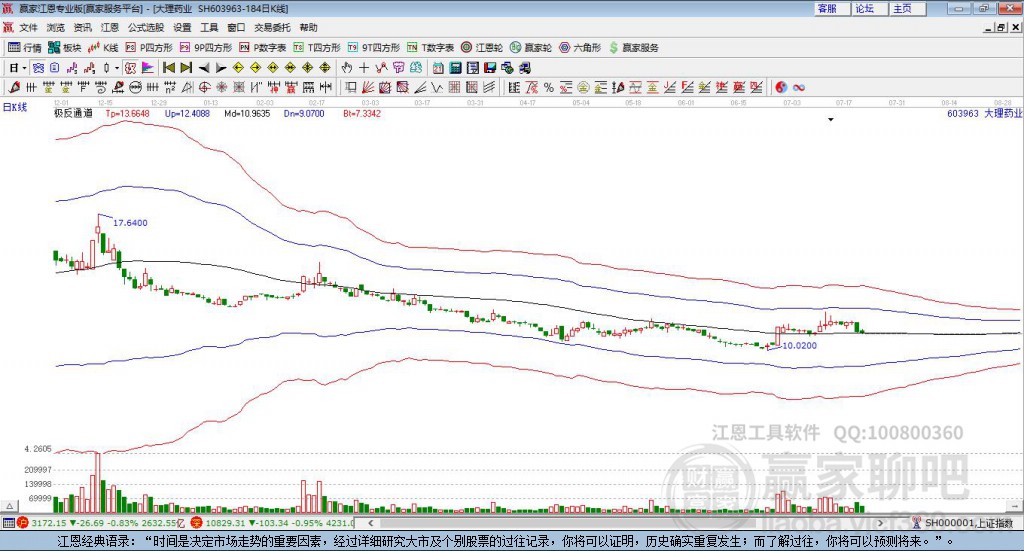1024x551 pixels.
Task: Click the floppy disk save icon
Action: coord(490,68)
